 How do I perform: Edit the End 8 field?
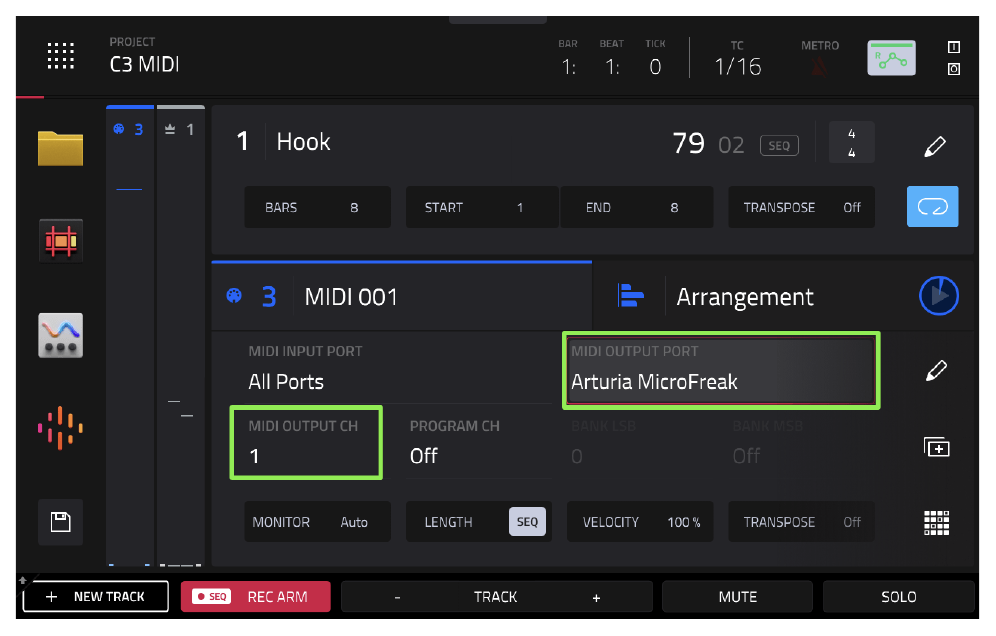(636, 207)
